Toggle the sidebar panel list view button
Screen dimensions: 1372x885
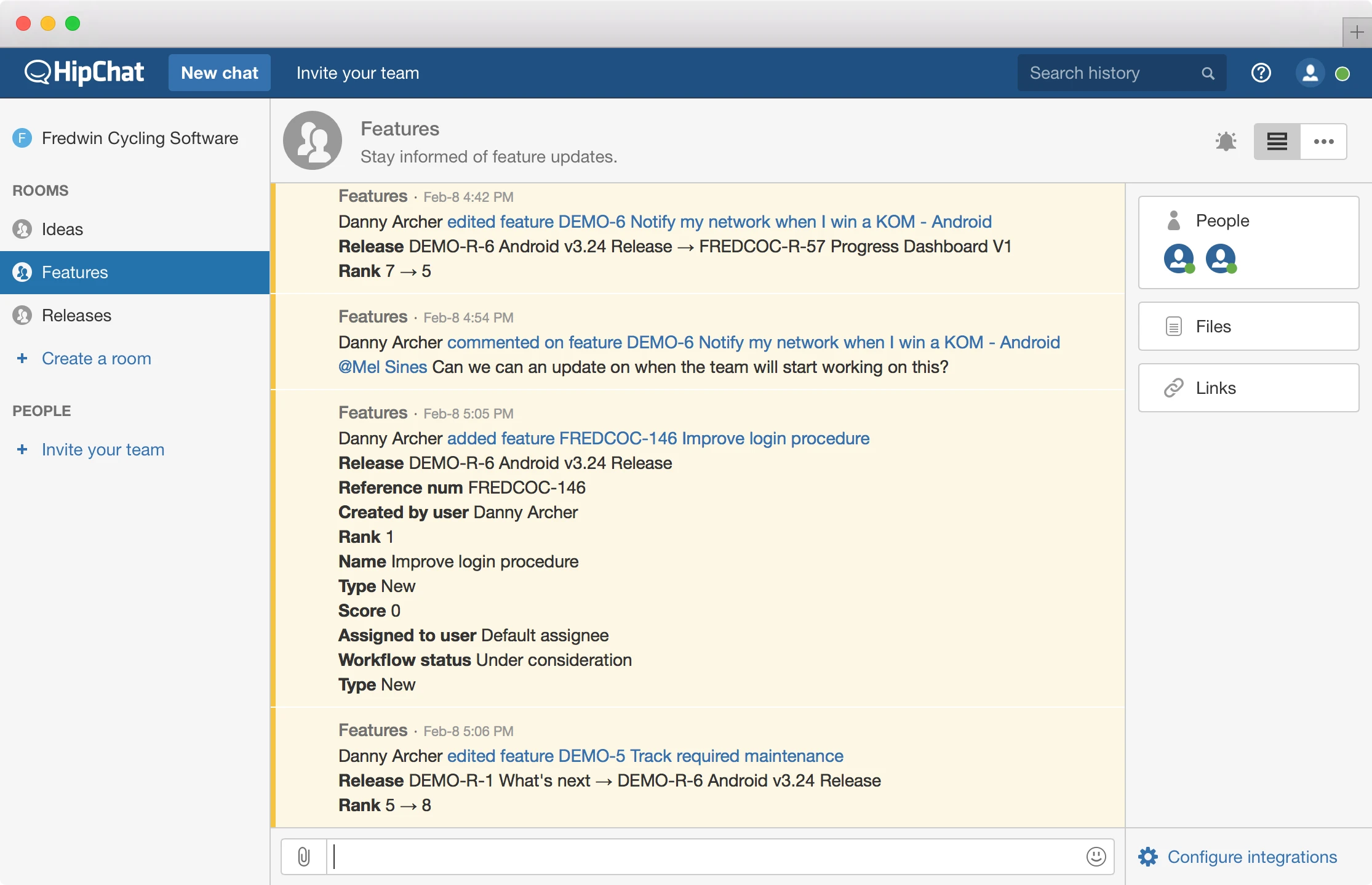(1277, 142)
